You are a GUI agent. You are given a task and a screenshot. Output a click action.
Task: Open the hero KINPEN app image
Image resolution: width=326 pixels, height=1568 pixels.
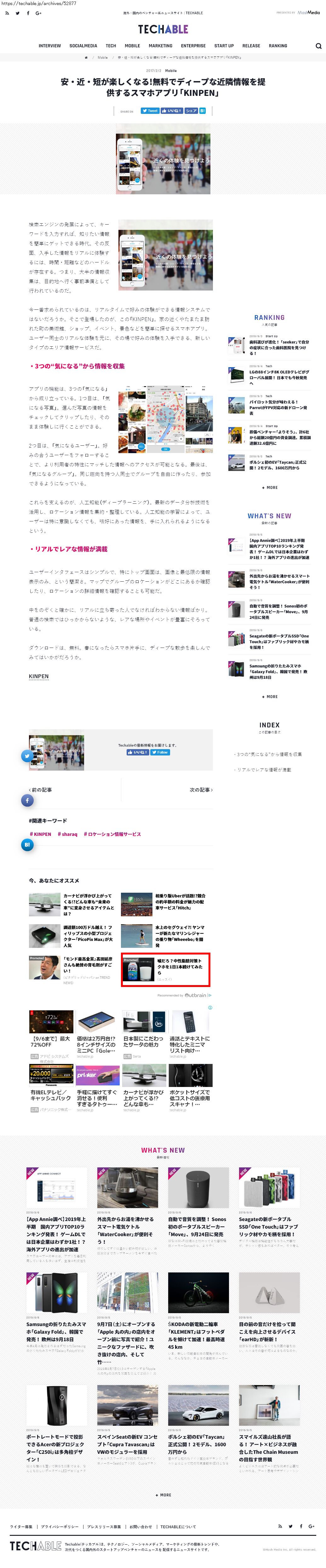tap(163, 159)
